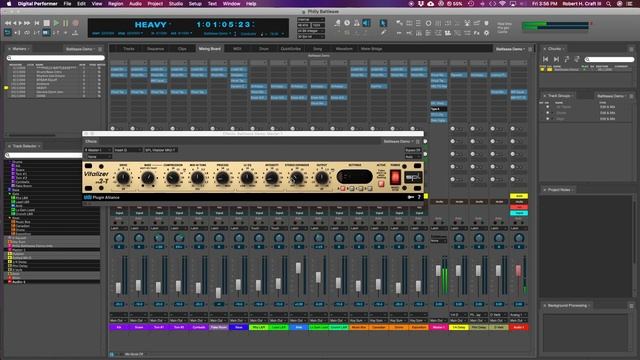This screenshot has width=640, height=360.
Task: Open macOS Spotlight search icon
Action: point(609,4)
